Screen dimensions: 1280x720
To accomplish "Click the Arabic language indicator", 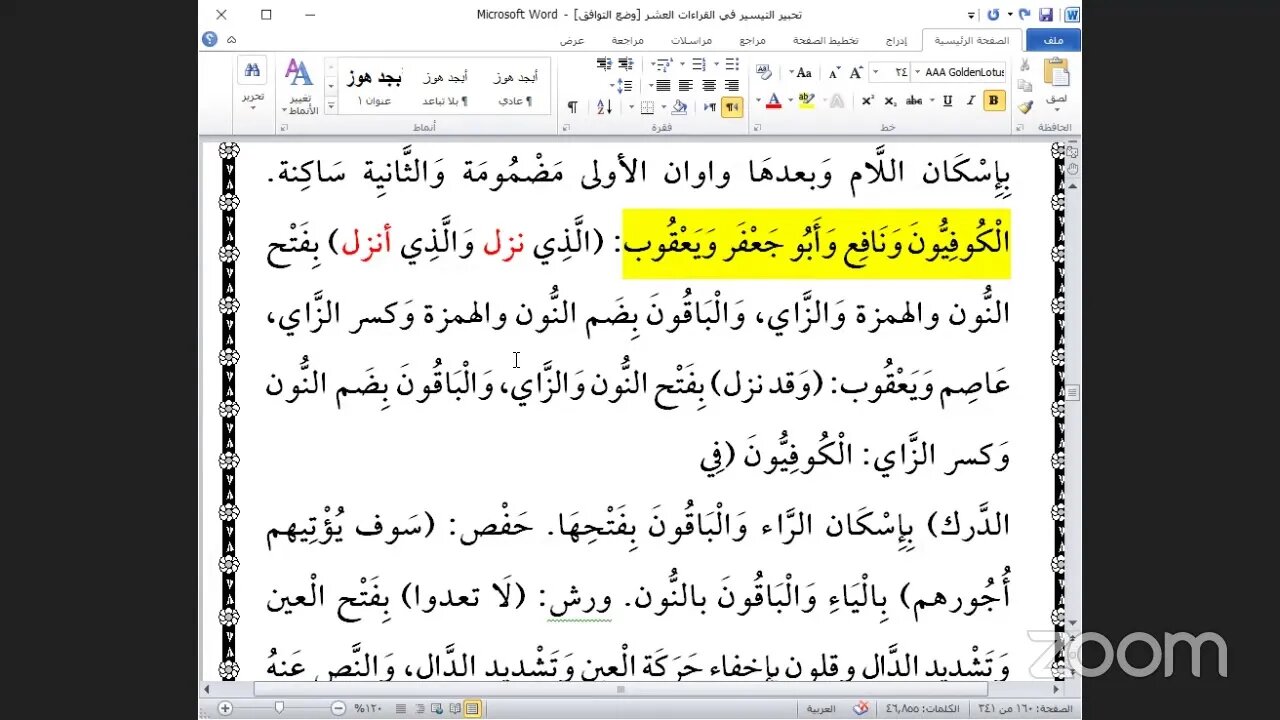I will click(x=821, y=708).
